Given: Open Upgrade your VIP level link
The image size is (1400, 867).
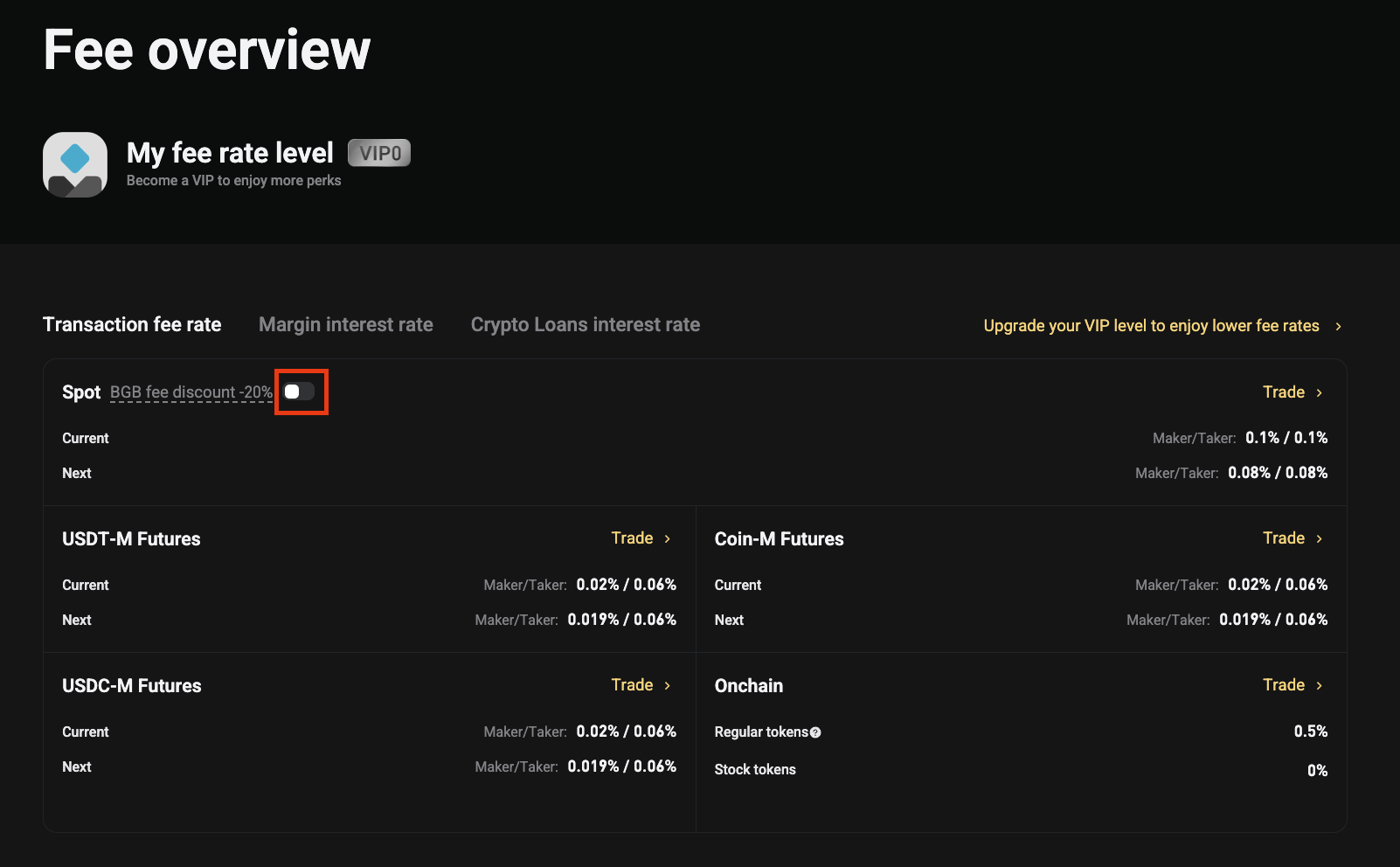Looking at the screenshot, I should (1152, 325).
